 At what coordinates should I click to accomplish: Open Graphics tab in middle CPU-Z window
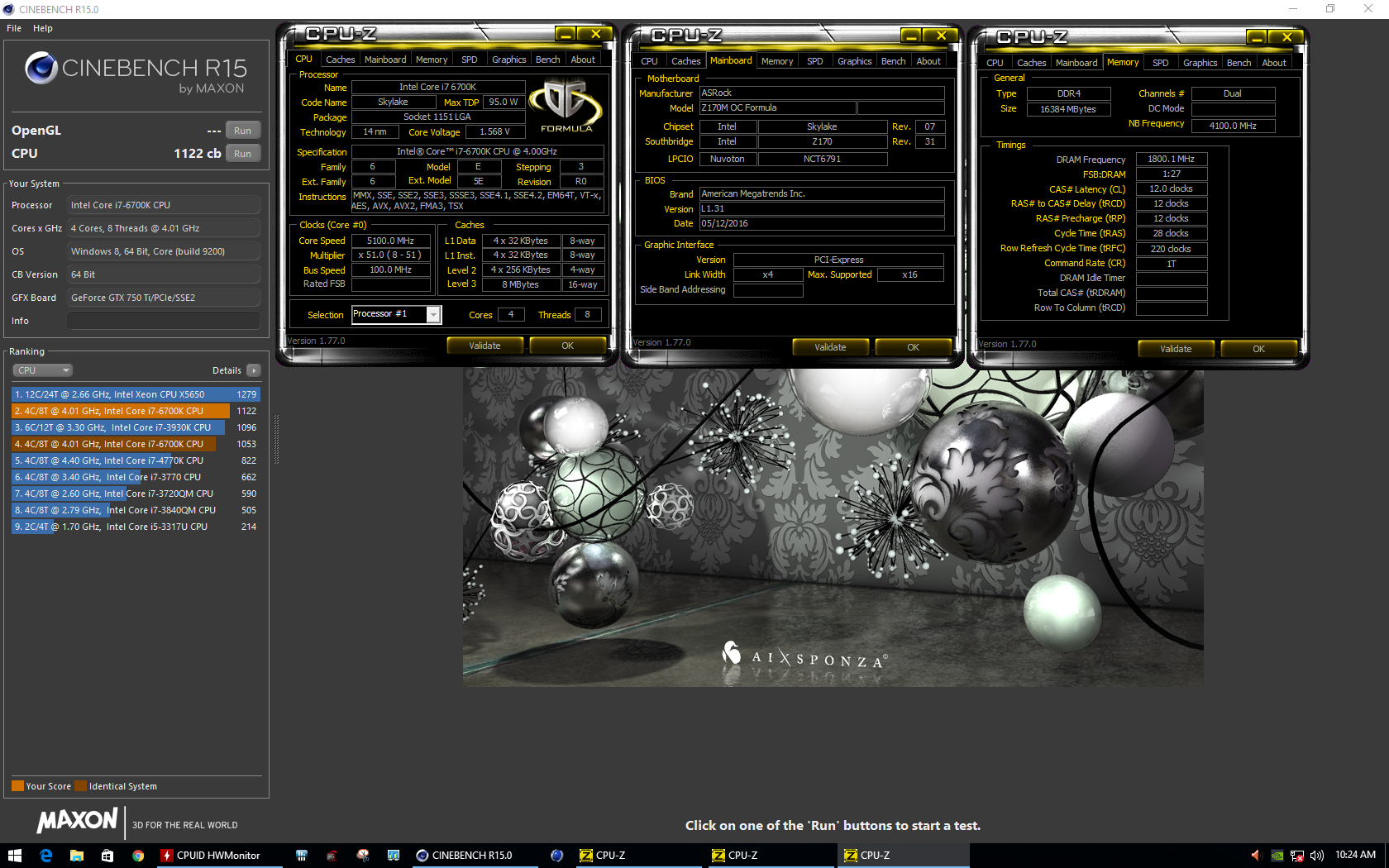tap(855, 61)
